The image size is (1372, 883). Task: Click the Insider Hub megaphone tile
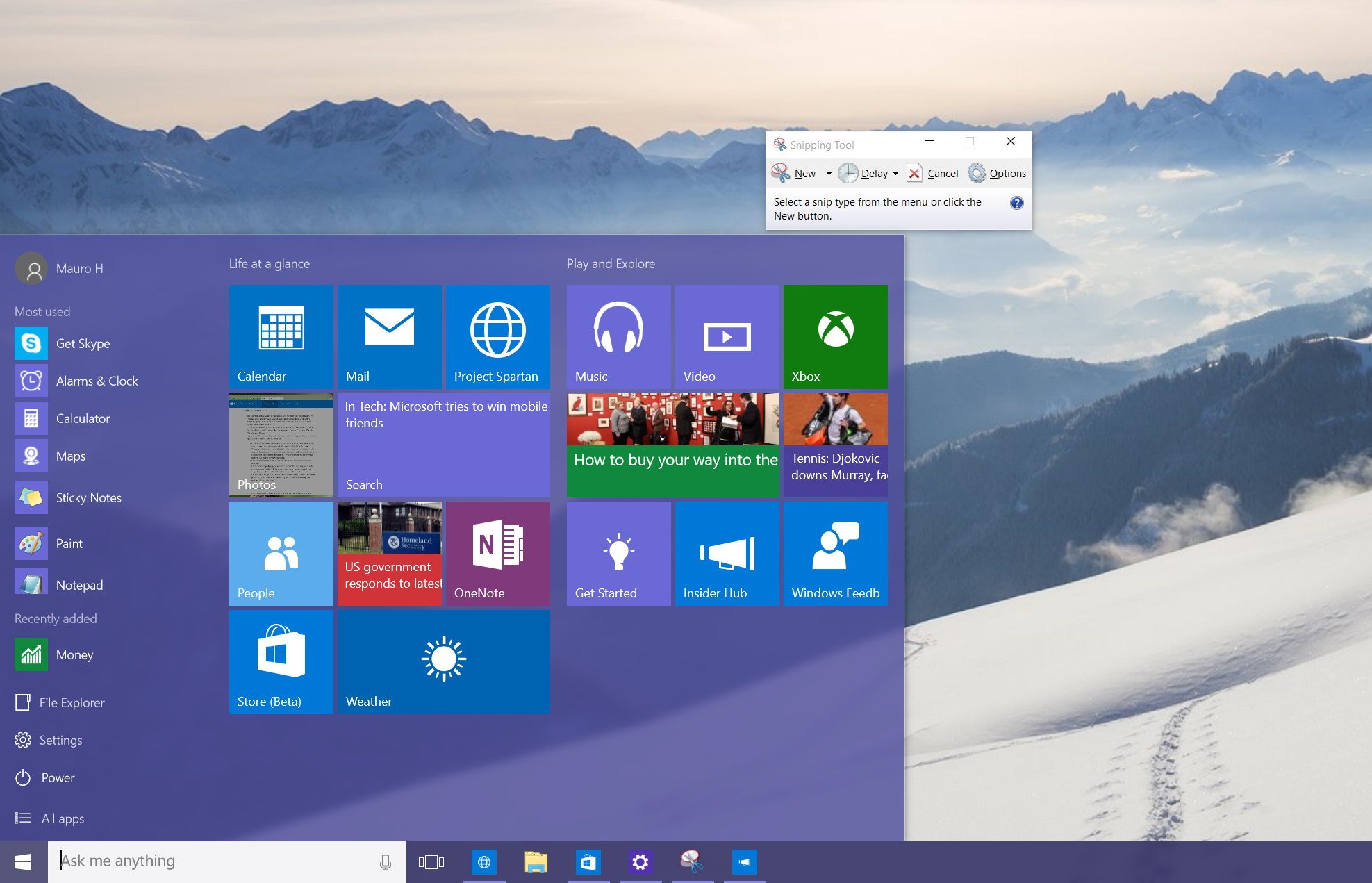pos(727,553)
